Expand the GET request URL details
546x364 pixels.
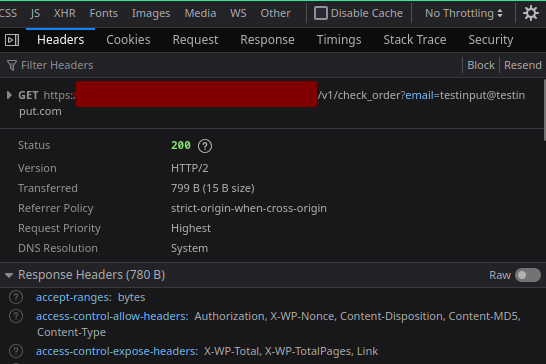9,95
